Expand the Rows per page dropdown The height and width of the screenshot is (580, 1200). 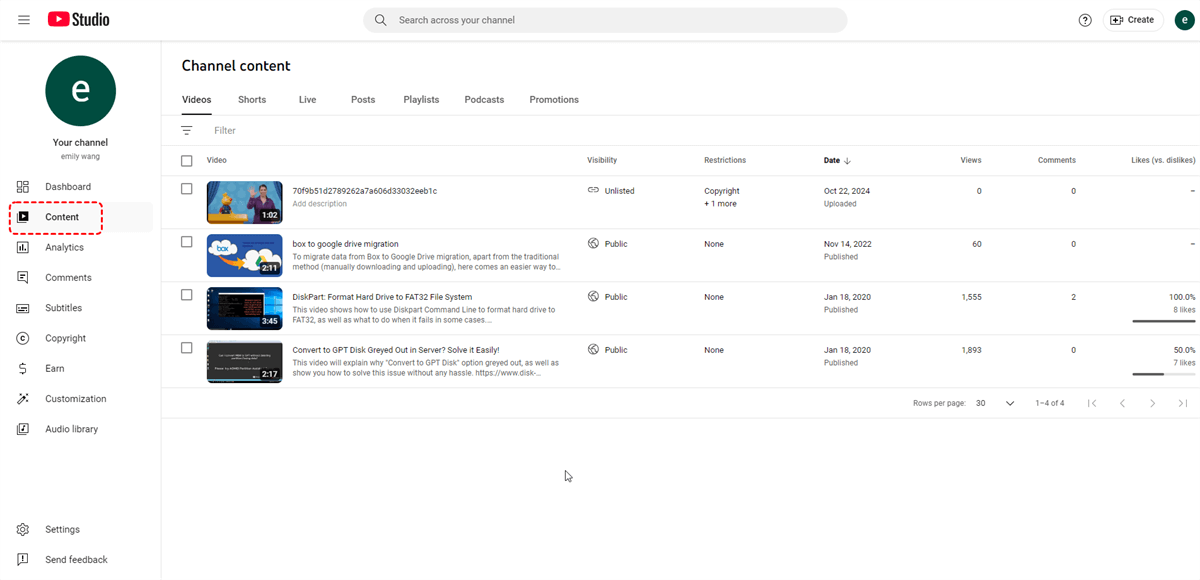coord(995,403)
